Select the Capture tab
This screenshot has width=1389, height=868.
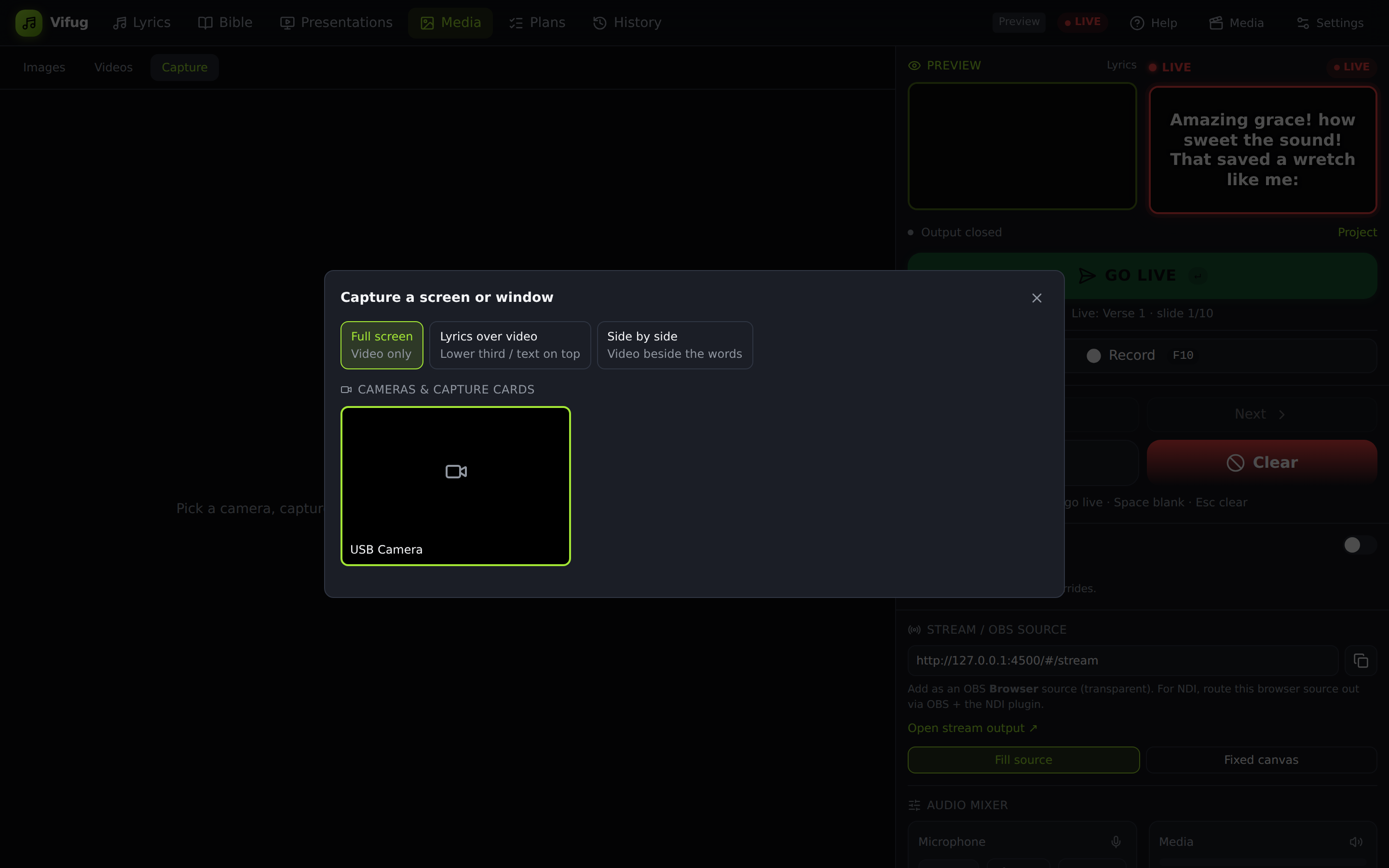click(x=184, y=67)
